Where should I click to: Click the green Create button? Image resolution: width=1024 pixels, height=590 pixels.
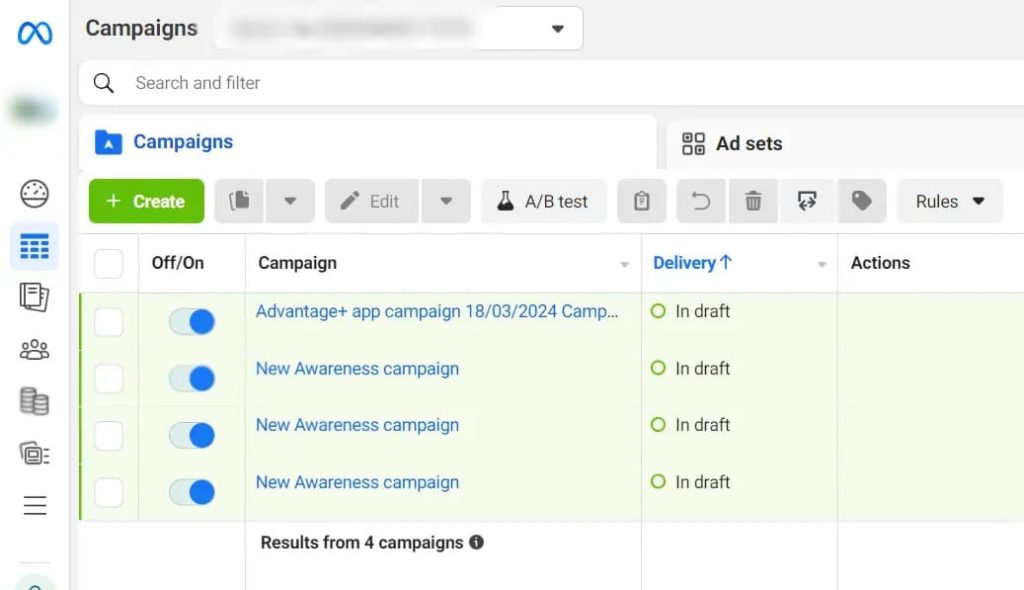[146, 201]
